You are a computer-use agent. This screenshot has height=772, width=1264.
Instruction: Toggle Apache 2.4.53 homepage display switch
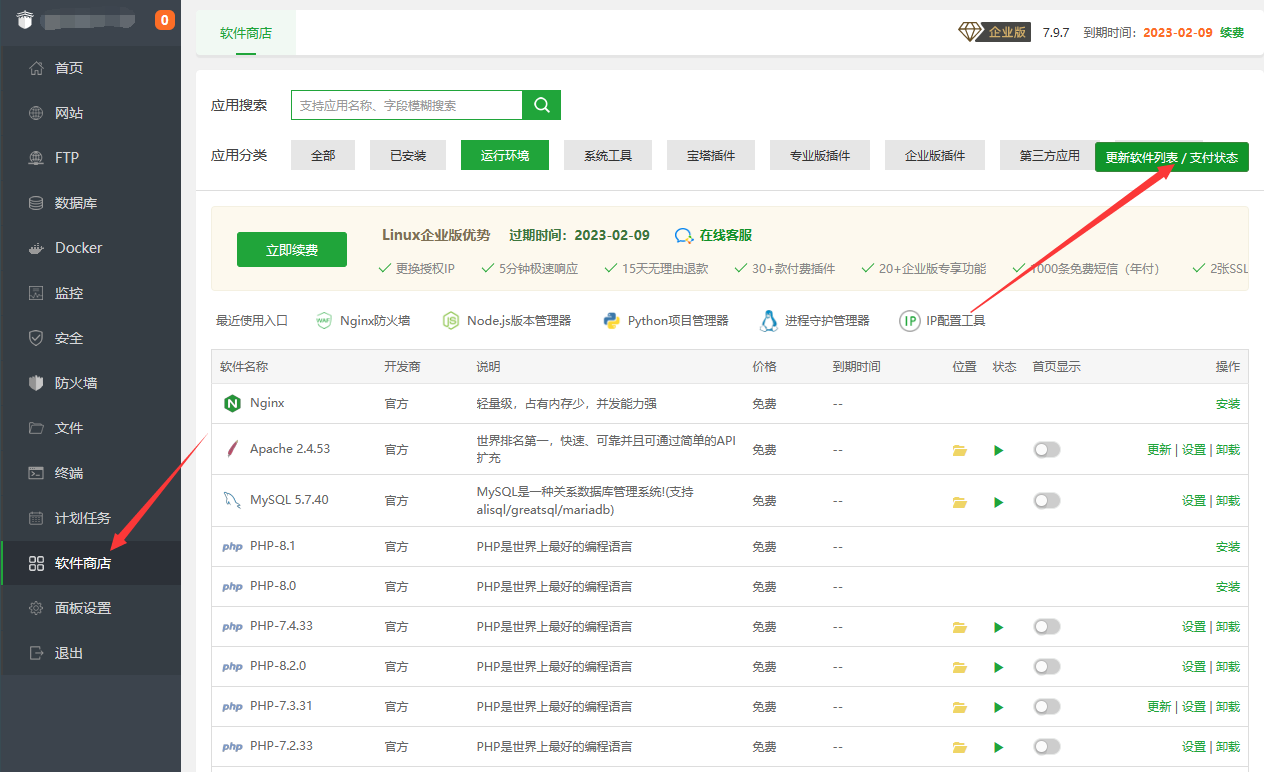point(1047,450)
